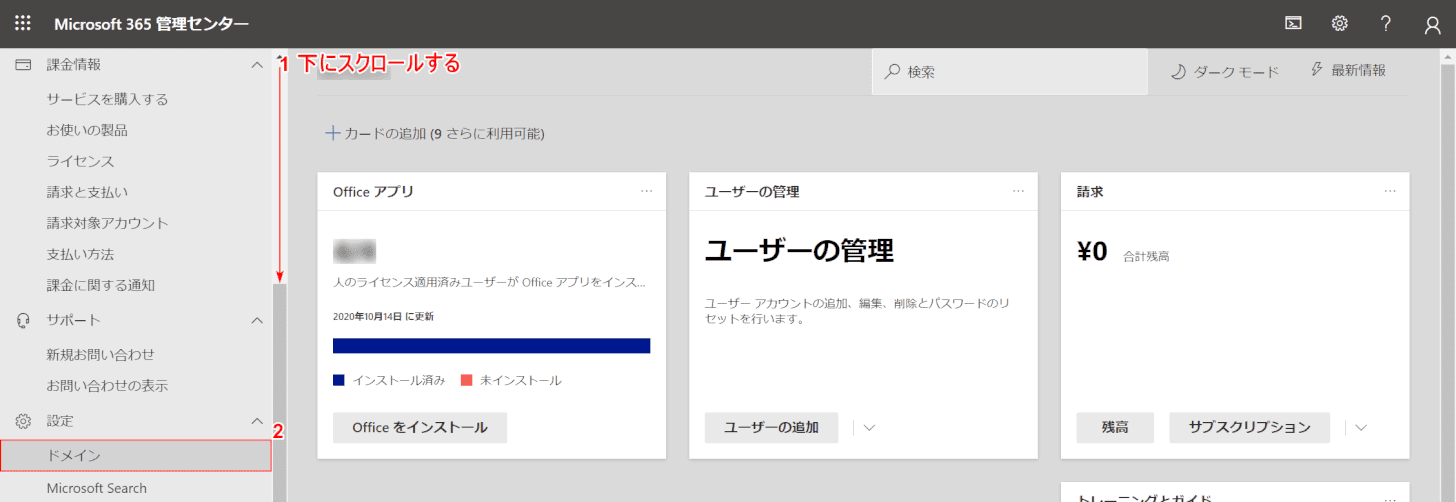The image size is (1456, 502).
Task: Open the 請求 card ellipsis menu
Action: click(1390, 190)
